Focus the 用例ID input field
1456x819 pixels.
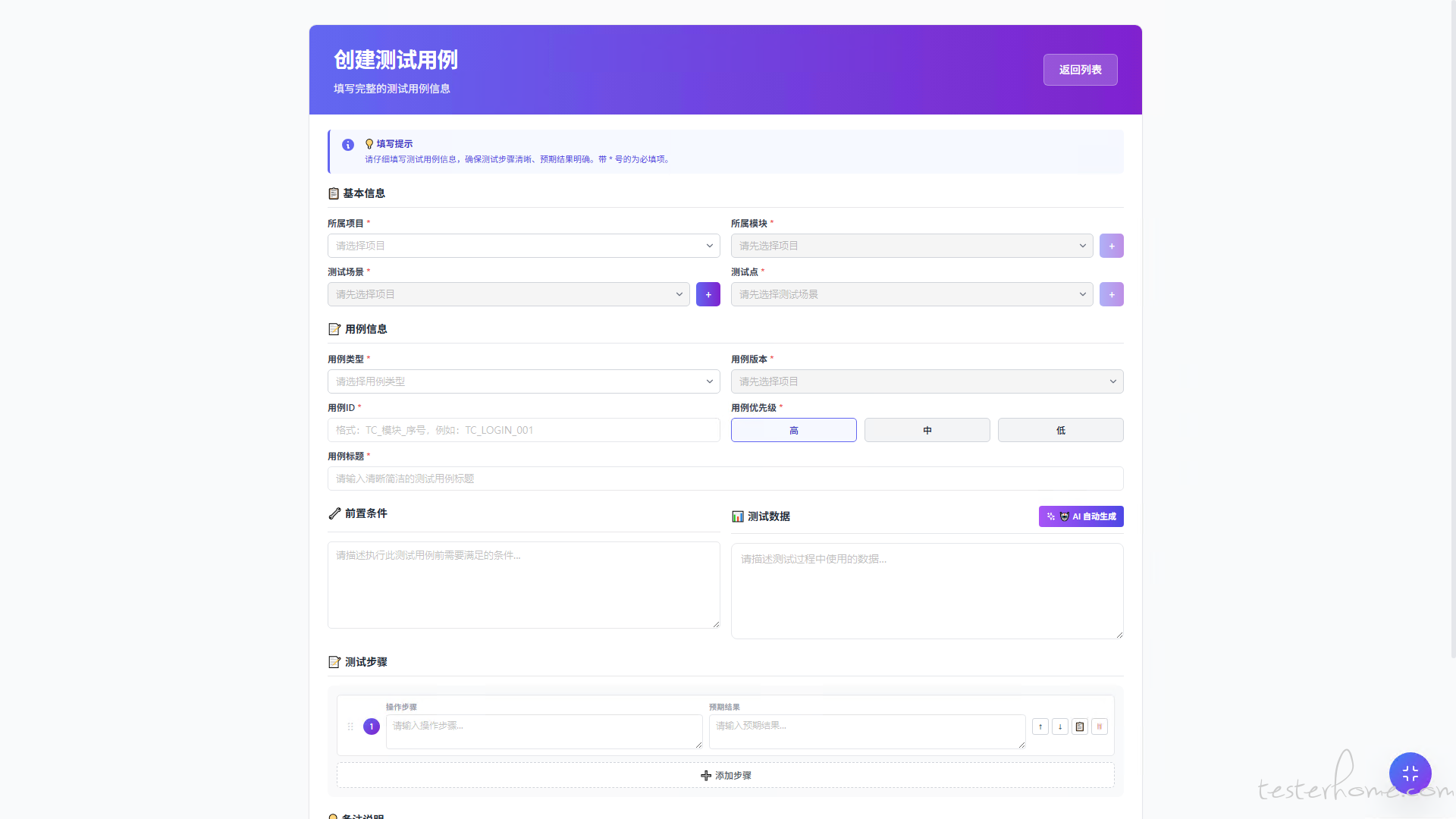click(523, 430)
